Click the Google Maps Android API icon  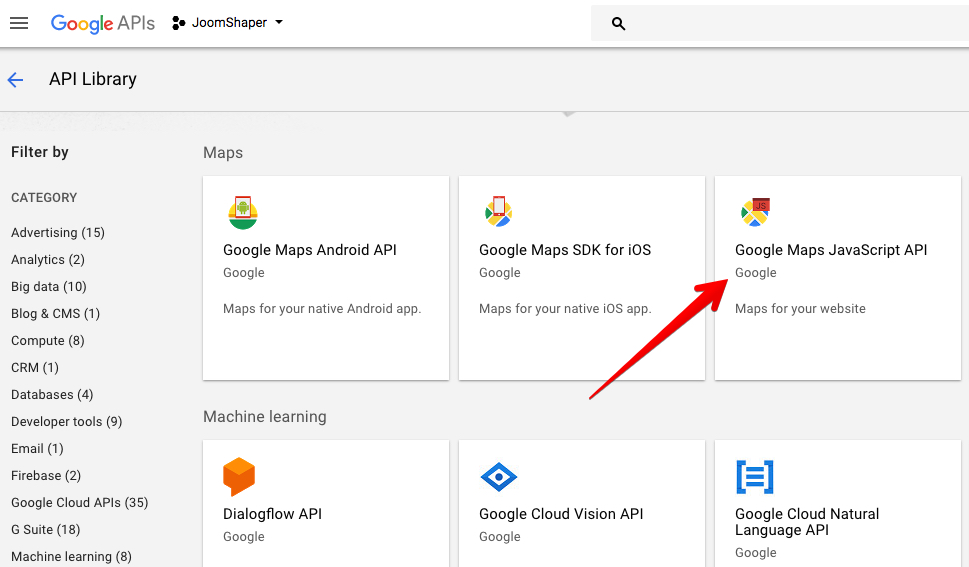click(x=242, y=212)
